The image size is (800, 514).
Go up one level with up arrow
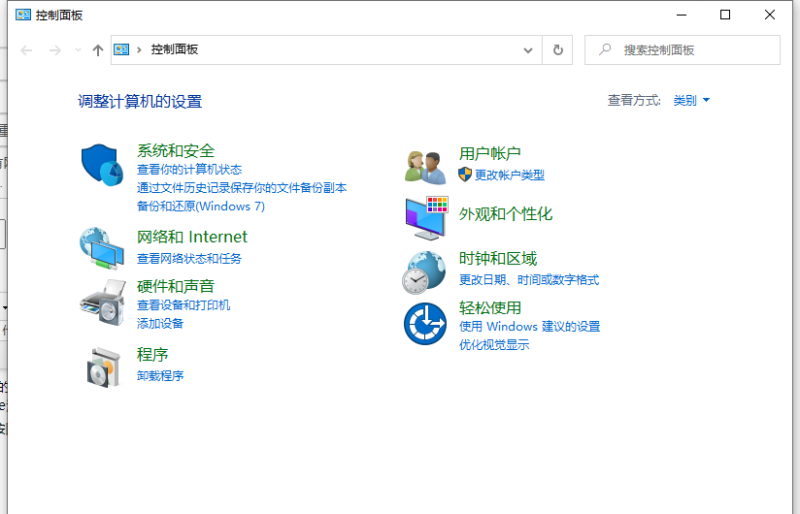point(97,50)
